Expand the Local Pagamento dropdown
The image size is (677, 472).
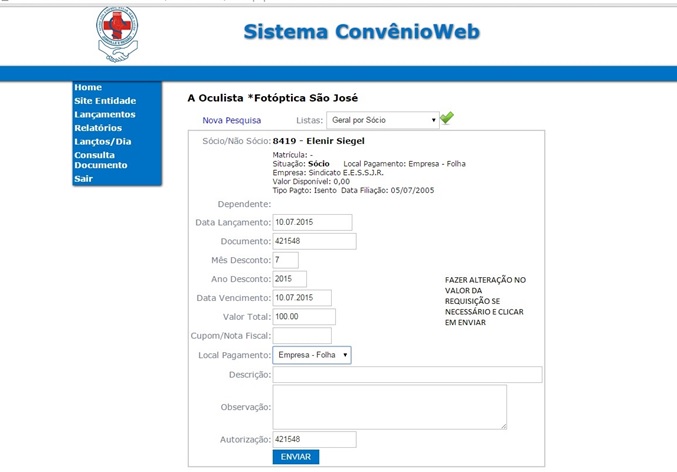tap(312, 355)
